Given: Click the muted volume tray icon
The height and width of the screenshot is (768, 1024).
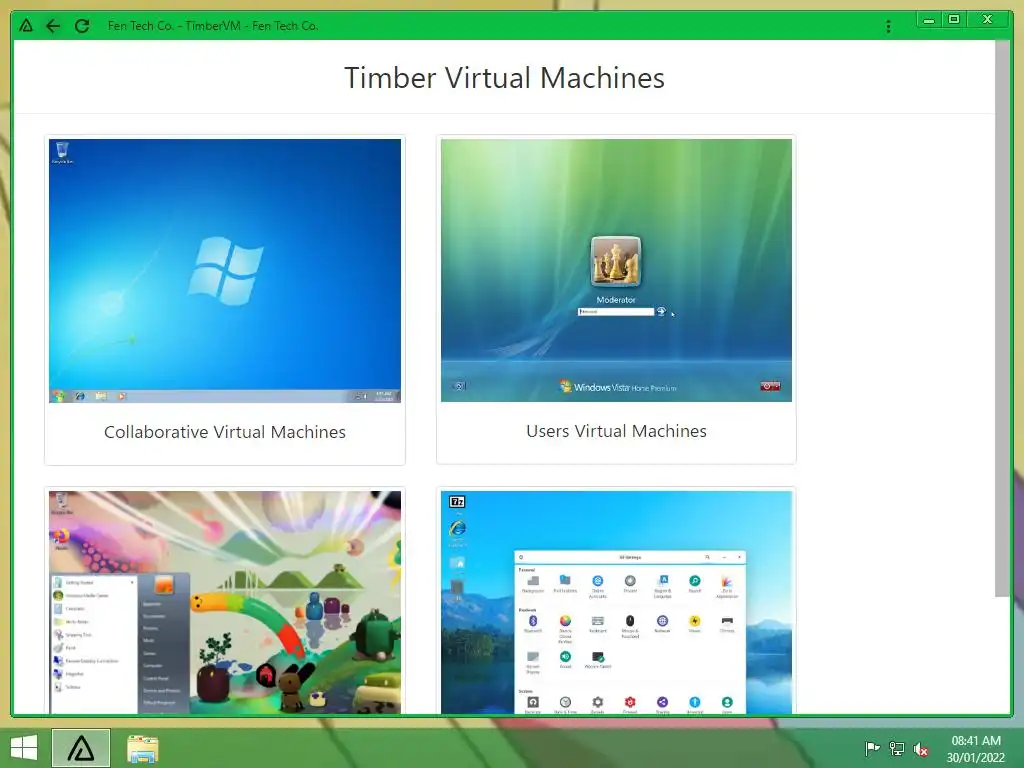Looking at the screenshot, I should coord(921,749).
